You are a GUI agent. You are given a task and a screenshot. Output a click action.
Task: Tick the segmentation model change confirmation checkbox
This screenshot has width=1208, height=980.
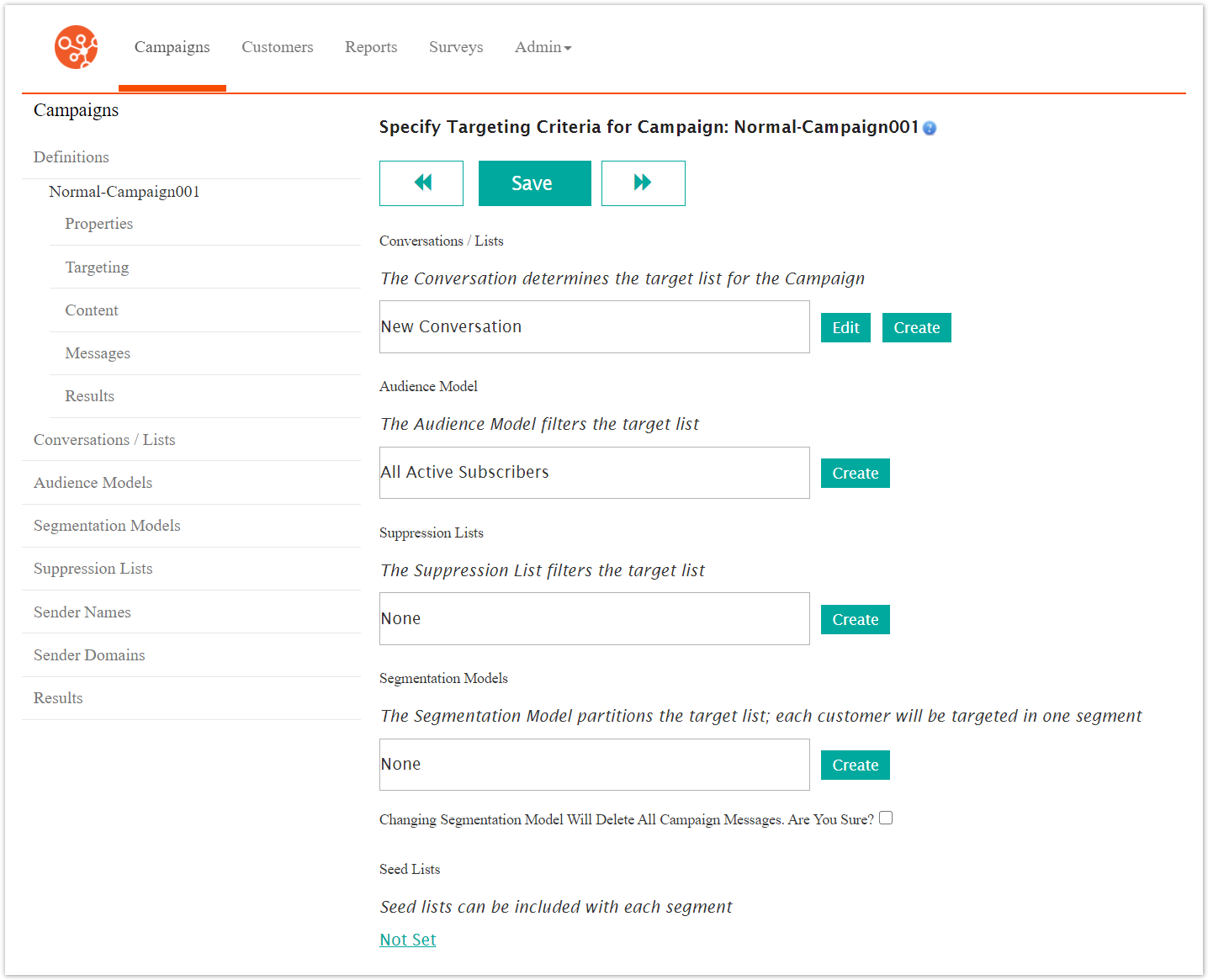click(x=886, y=818)
